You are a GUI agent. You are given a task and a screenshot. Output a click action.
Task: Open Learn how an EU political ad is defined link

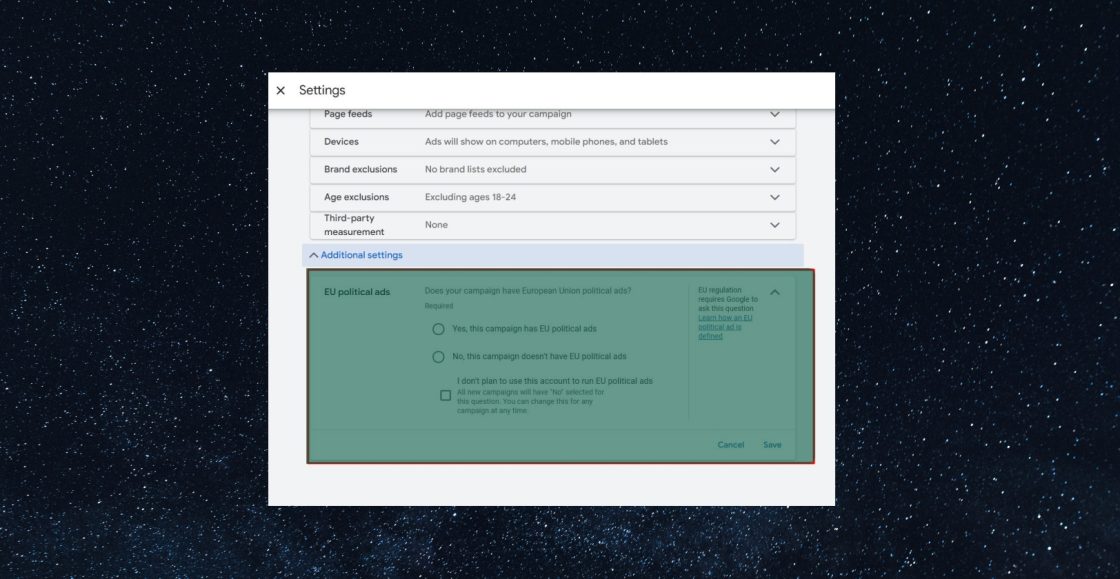(x=725, y=327)
